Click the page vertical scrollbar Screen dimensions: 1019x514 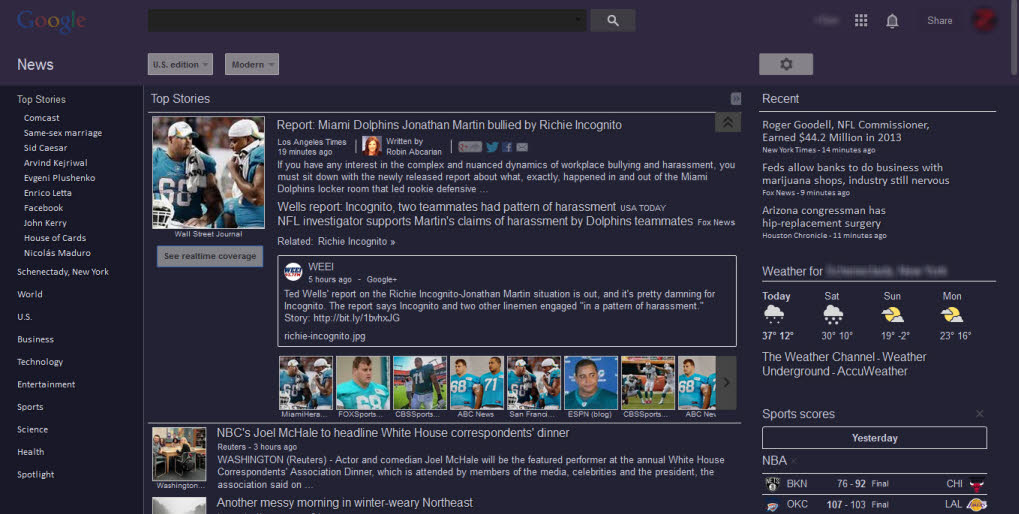(1014, 38)
